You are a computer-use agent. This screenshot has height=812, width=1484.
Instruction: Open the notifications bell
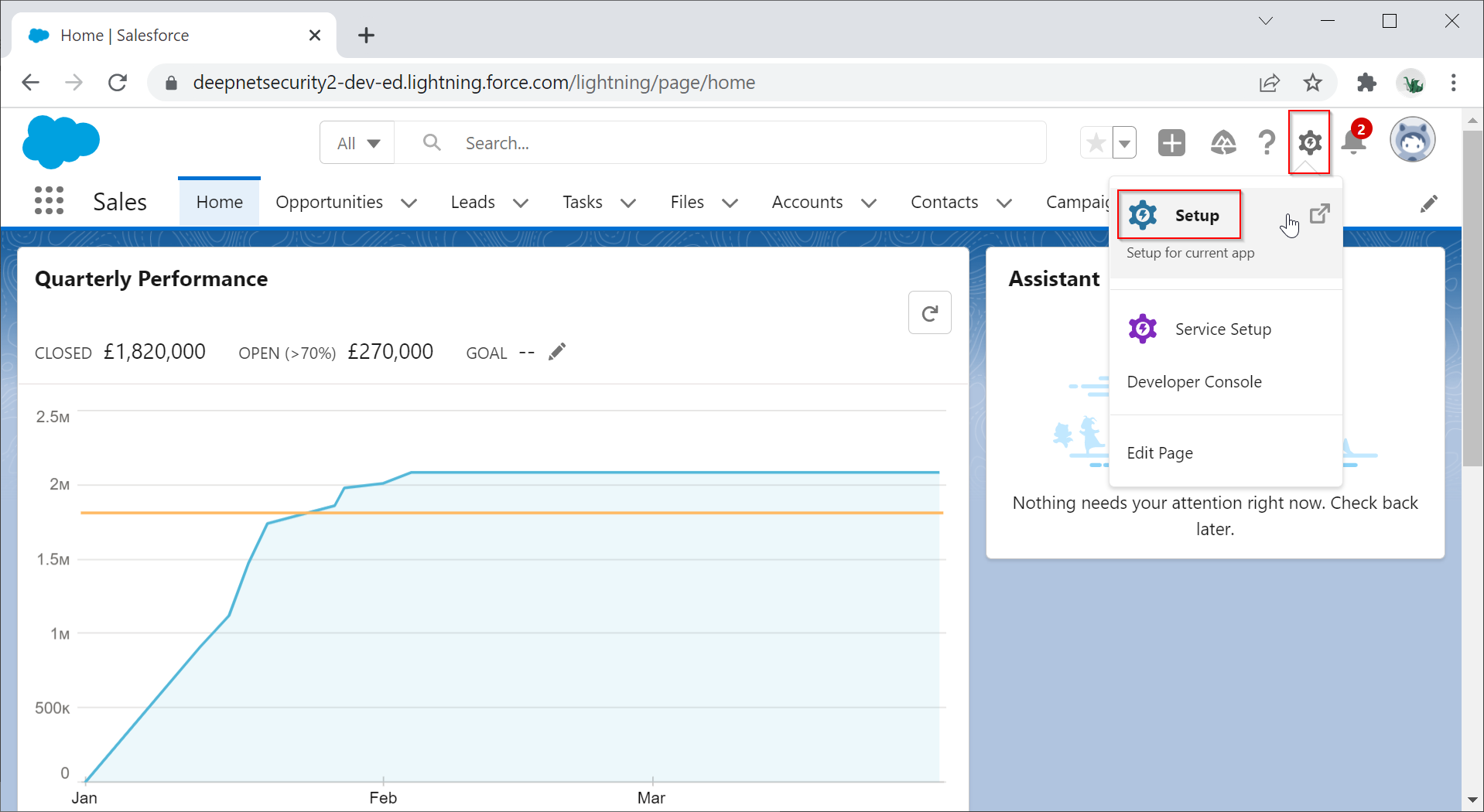pos(1353,143)
